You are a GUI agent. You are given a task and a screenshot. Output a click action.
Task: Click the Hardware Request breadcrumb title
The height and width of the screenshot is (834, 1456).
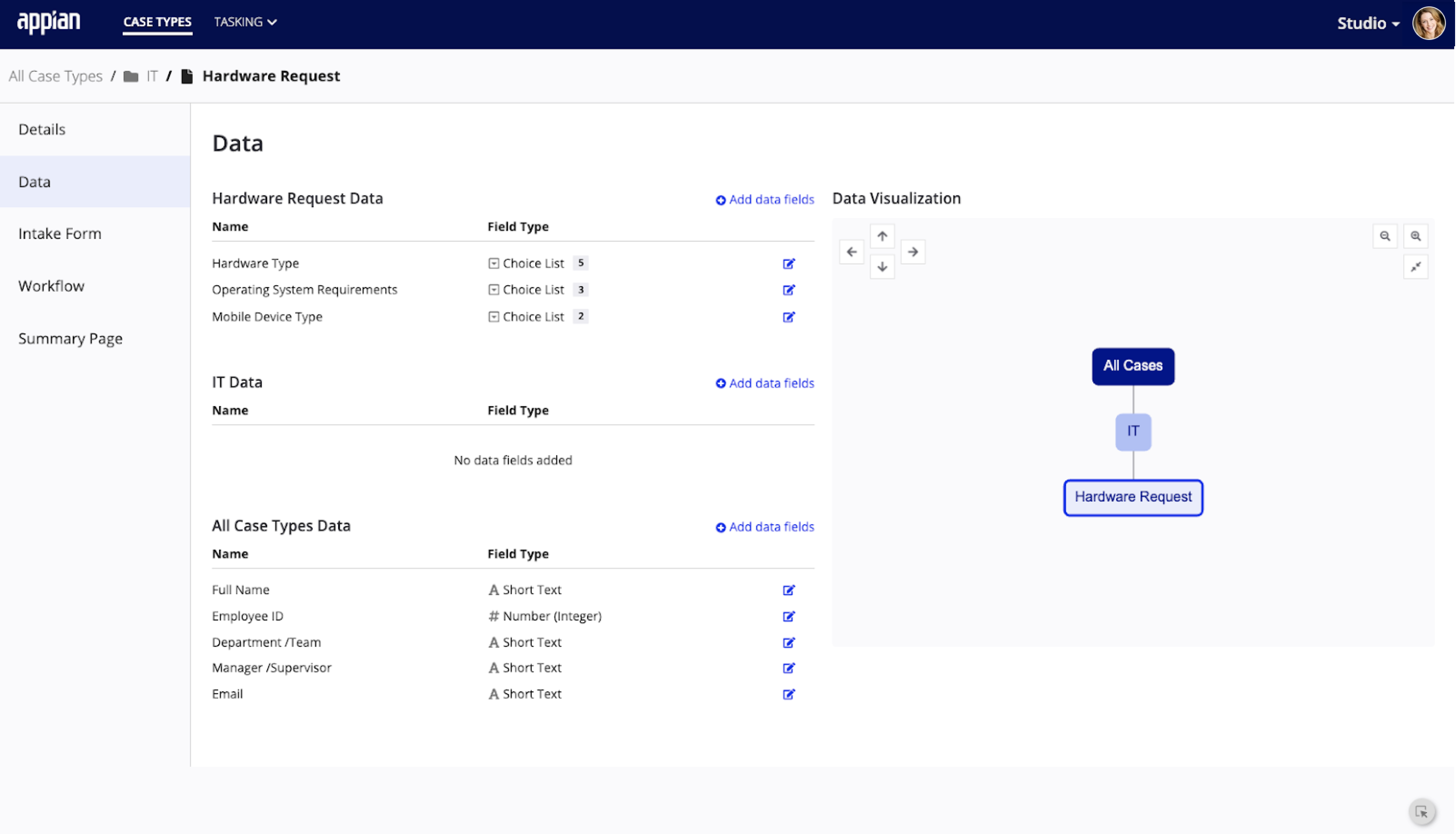271,76
